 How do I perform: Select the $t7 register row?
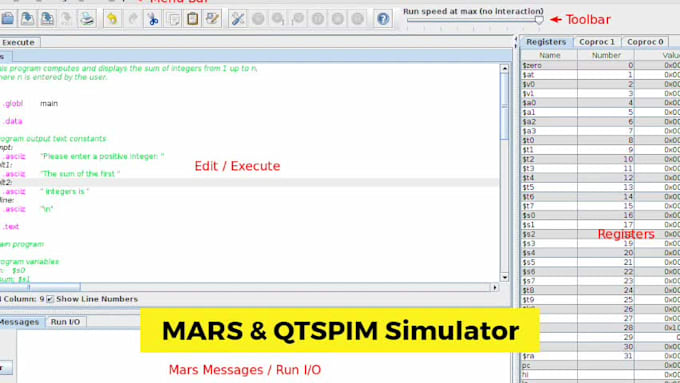point(601,206)
